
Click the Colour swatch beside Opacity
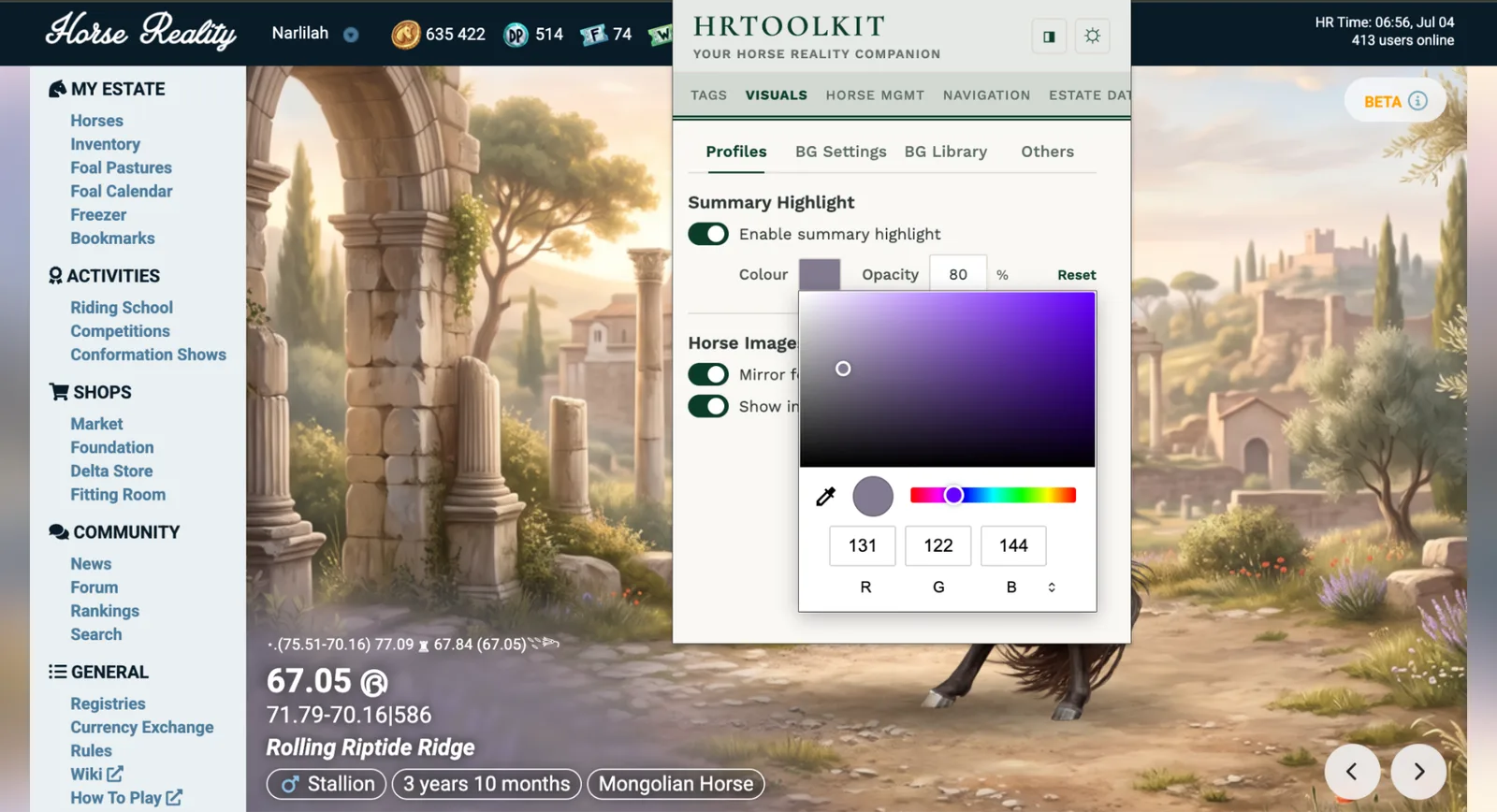click(x=820, y=275)
